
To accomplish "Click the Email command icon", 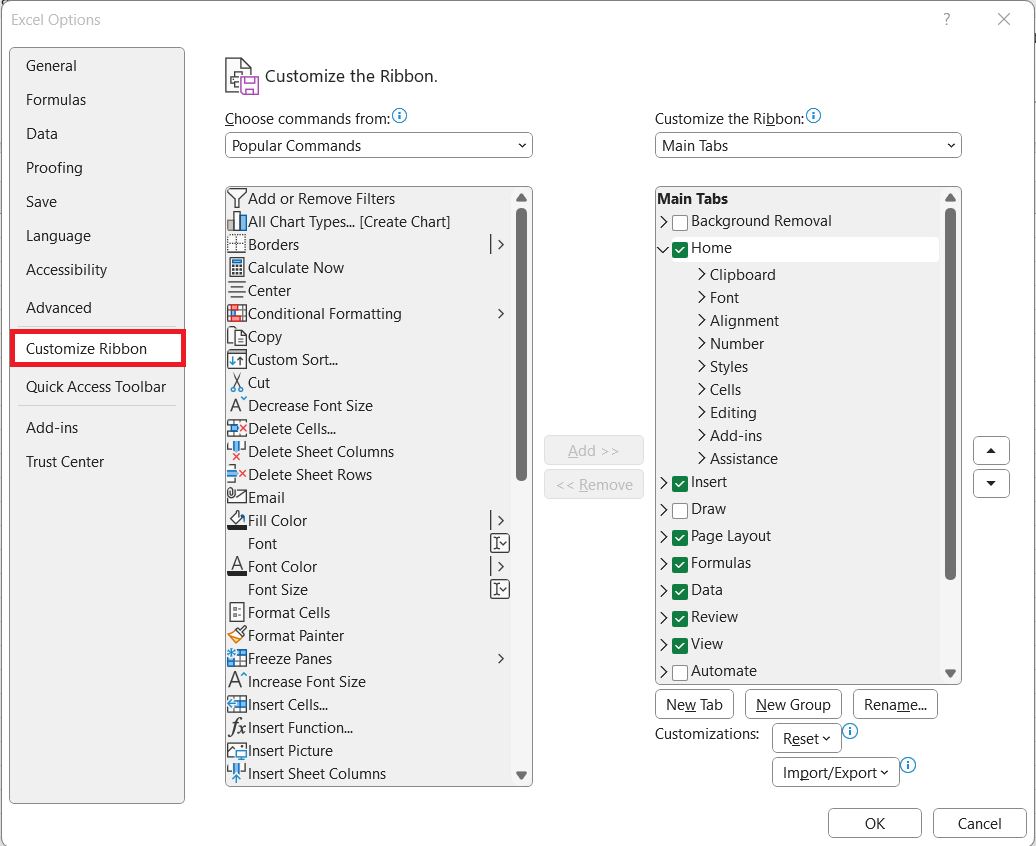I will click(x=237, y=496).
